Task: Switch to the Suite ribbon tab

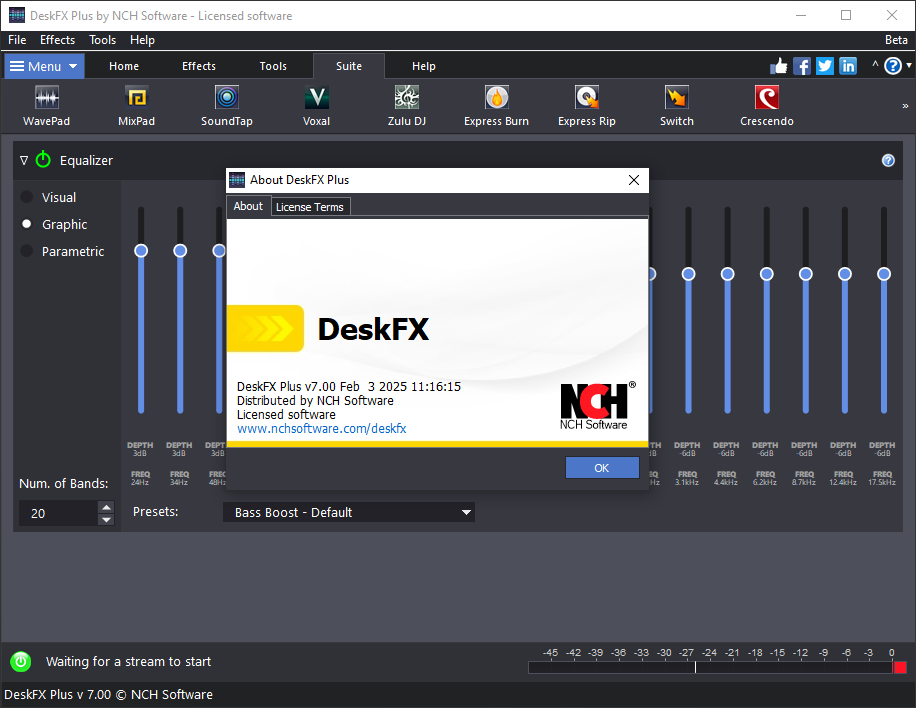Action: pos(349,66)
